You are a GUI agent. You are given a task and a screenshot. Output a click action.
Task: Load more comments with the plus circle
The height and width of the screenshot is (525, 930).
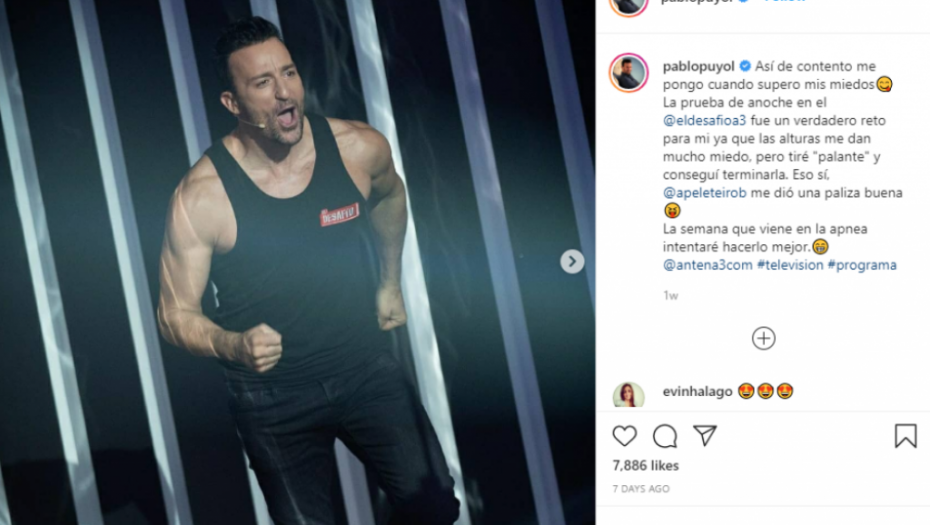point(763,338)
